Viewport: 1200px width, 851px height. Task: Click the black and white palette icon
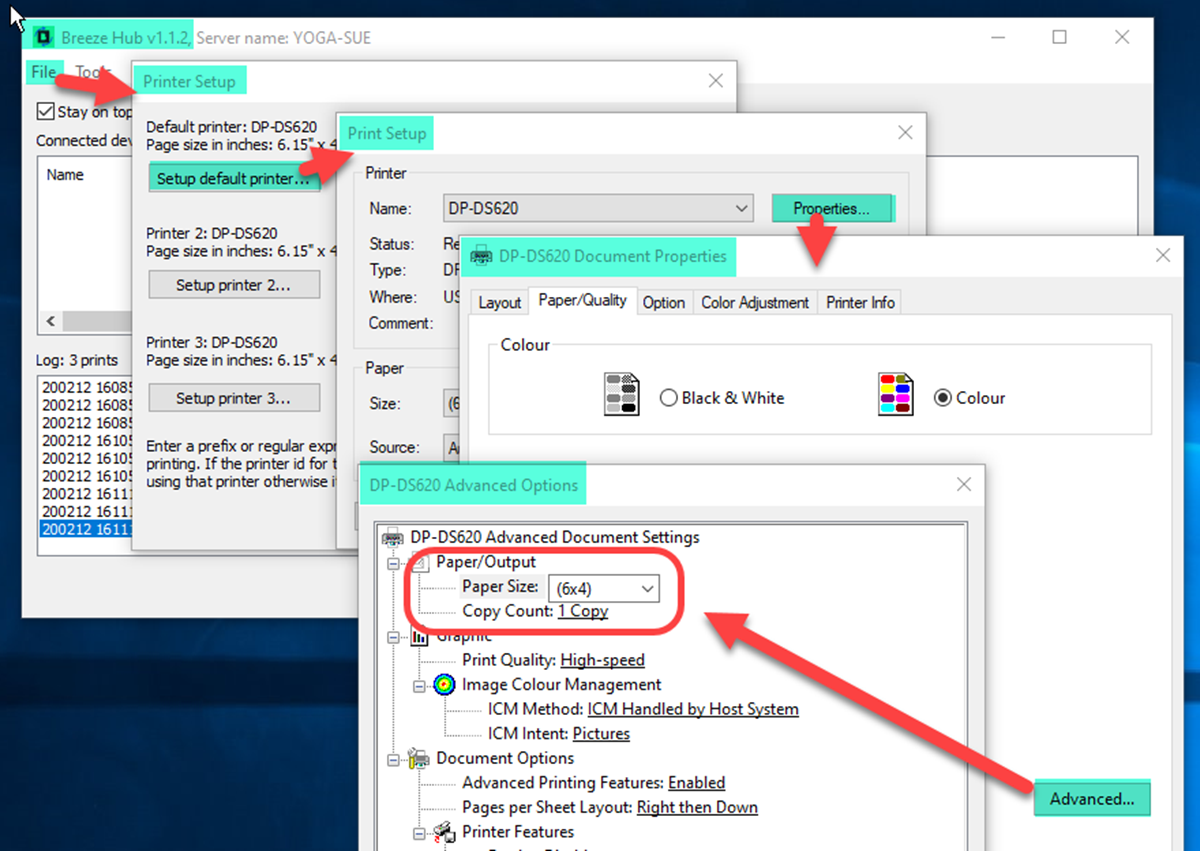click(x=621, y=395)
